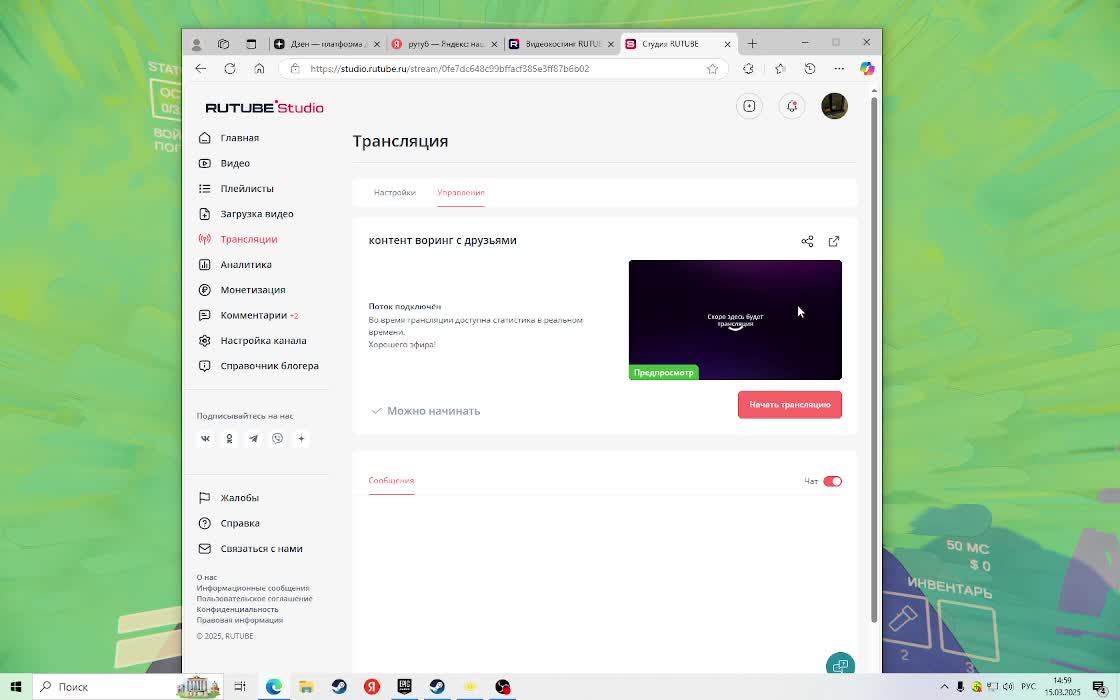Open Пользовательское соглашение footer link

(254, 599)
